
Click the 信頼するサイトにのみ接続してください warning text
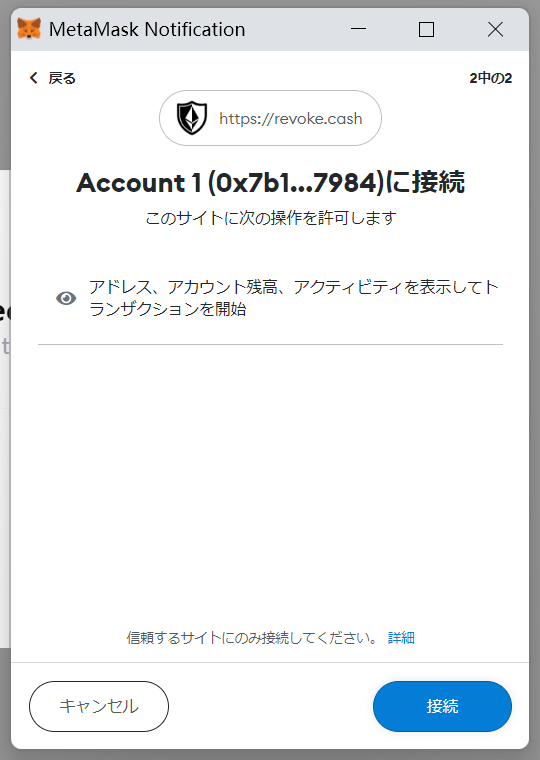(252, 637)
